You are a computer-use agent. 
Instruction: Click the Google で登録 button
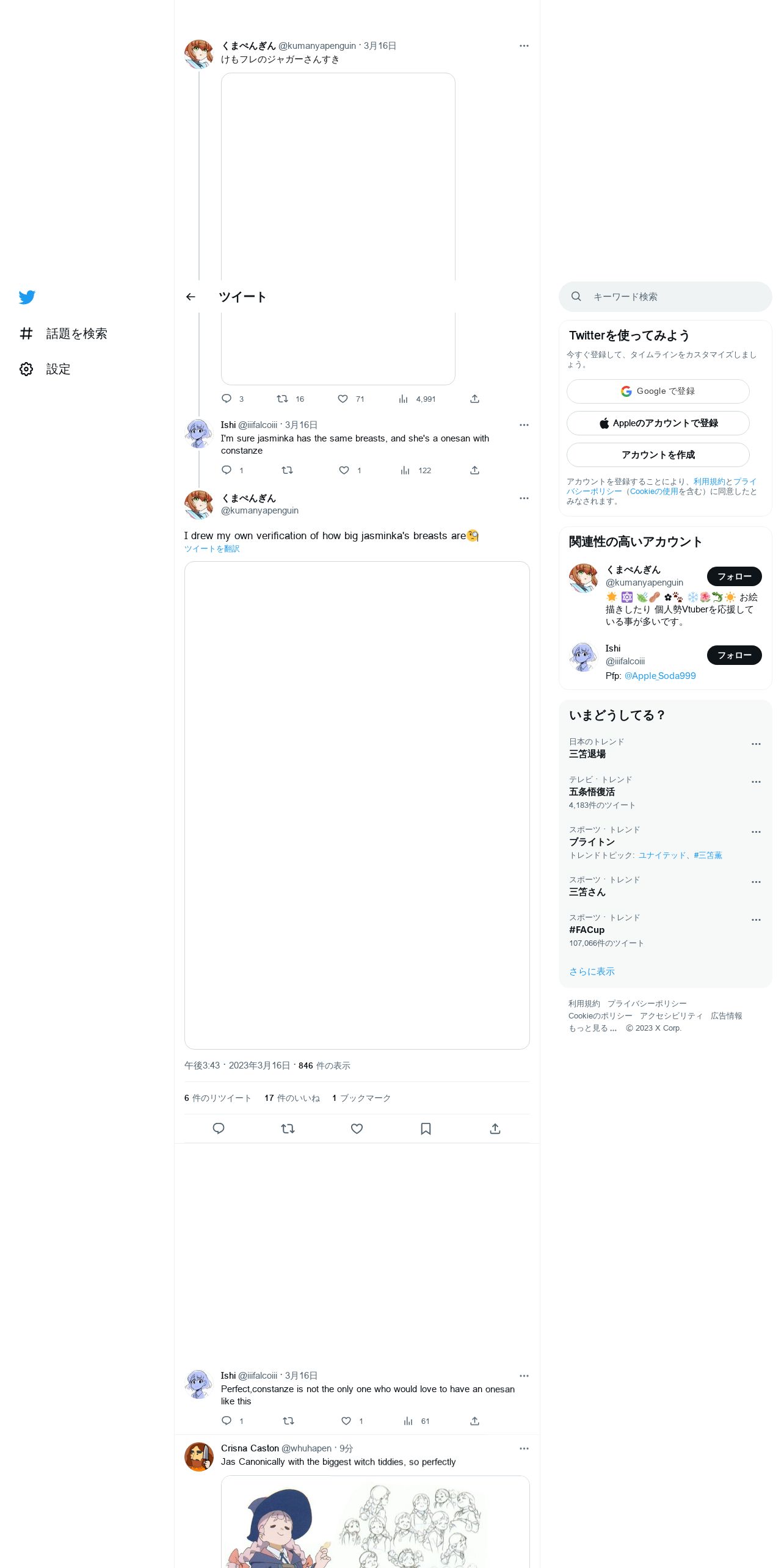tap(658, 391)
